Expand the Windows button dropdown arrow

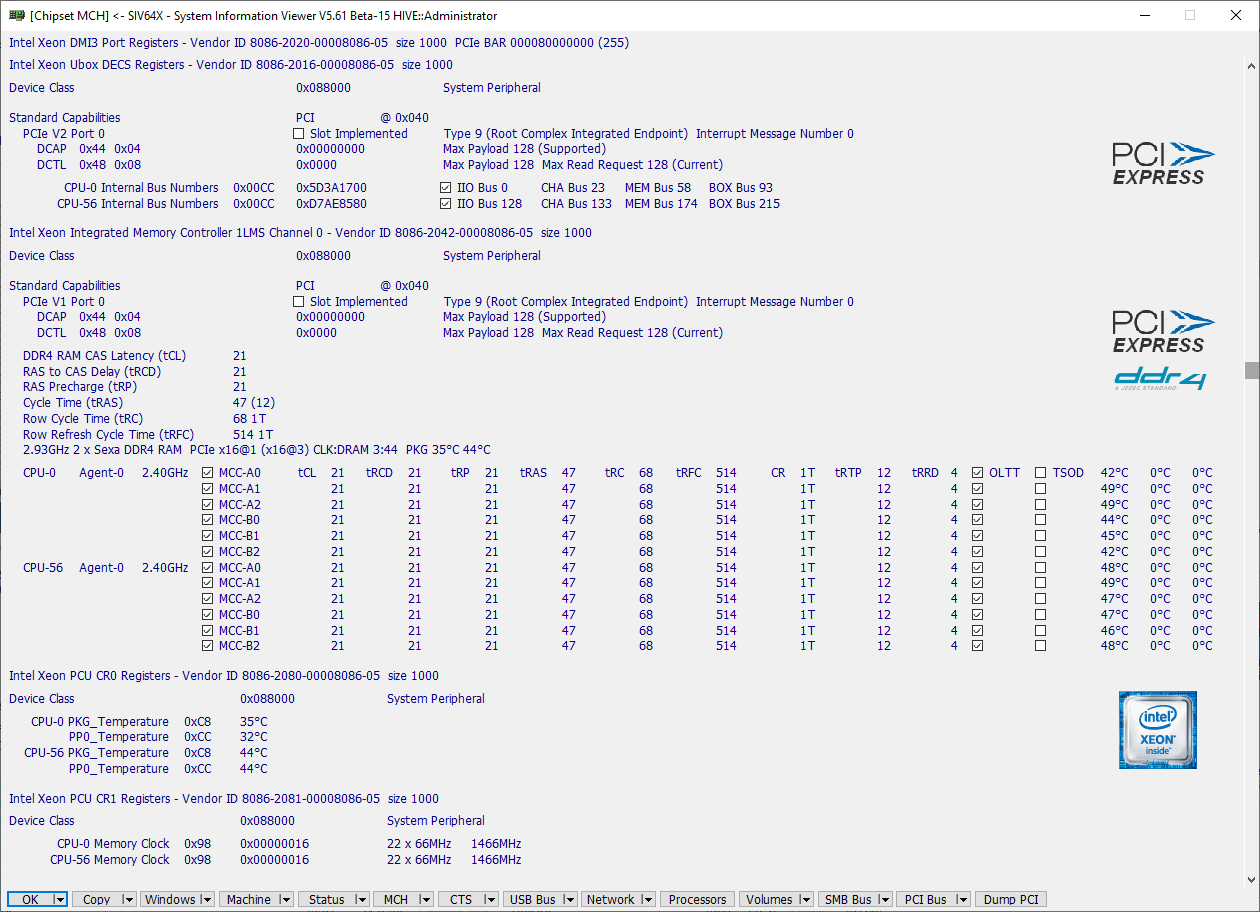coord(206,900)
